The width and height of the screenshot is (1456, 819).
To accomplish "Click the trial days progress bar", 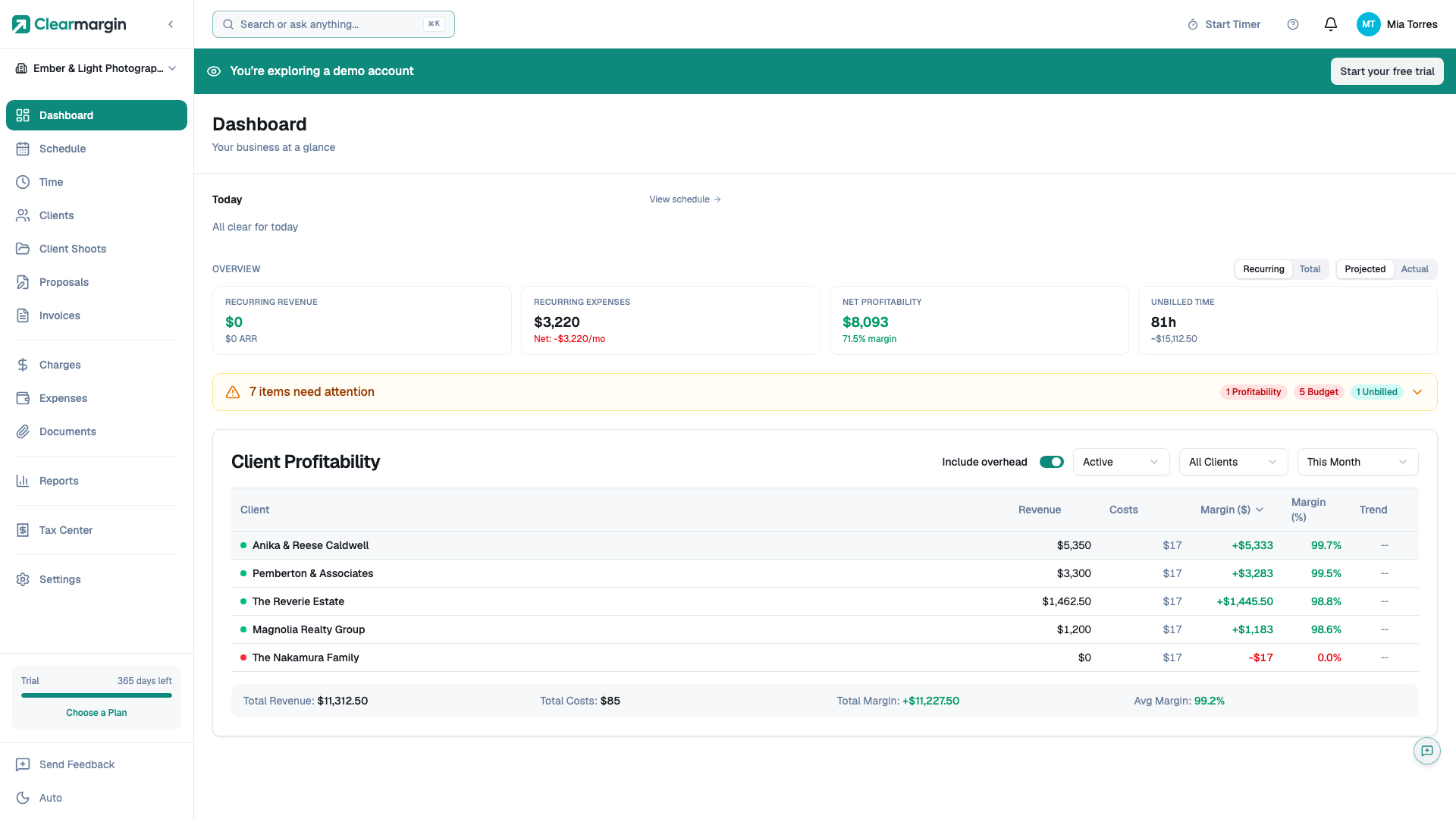I will (96, 695).
